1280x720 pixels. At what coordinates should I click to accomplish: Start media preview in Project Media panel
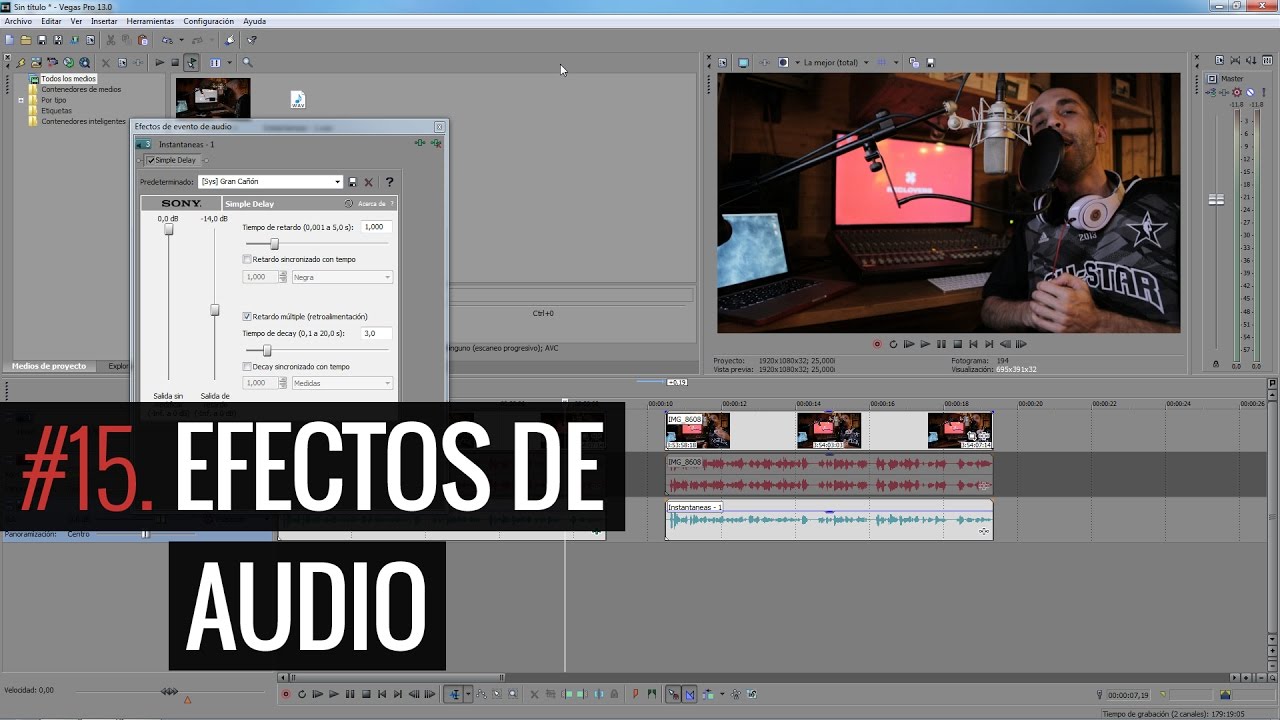point(160,62)
